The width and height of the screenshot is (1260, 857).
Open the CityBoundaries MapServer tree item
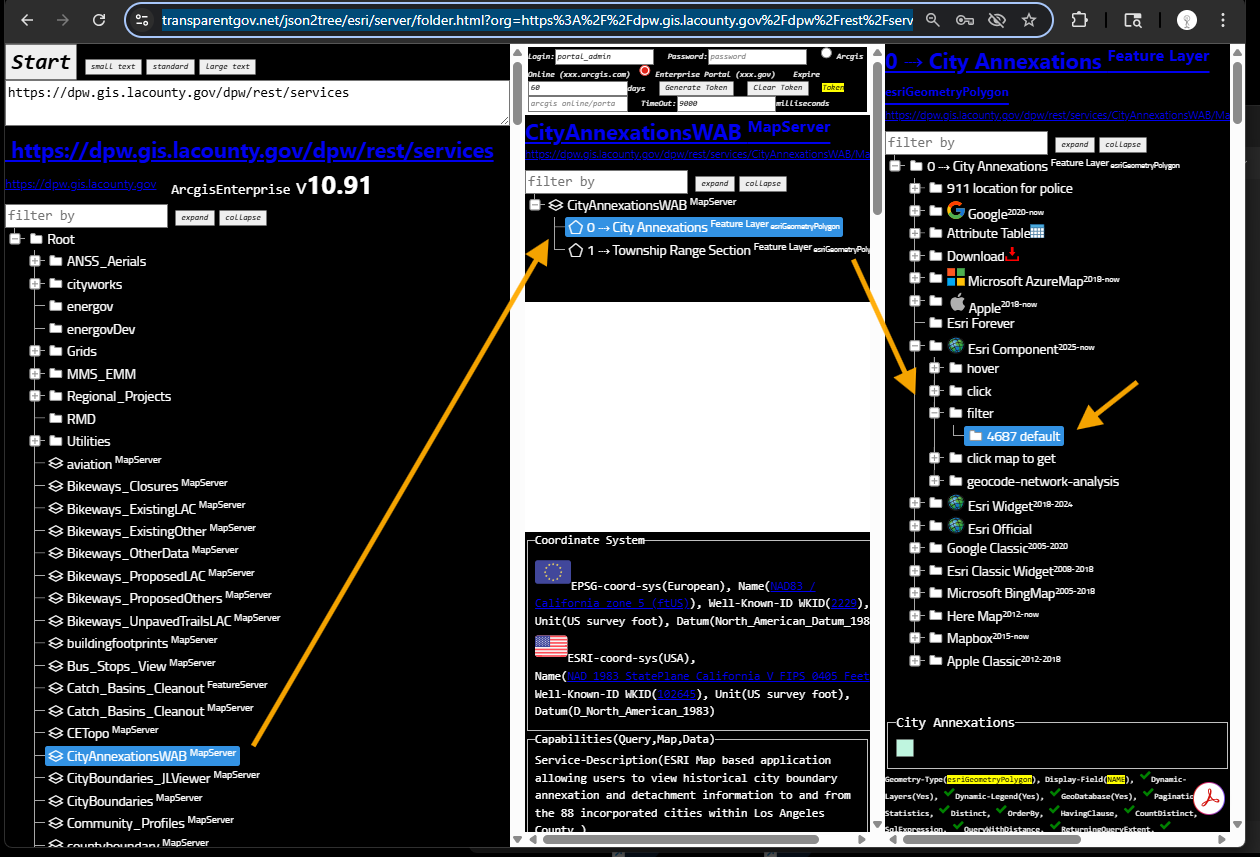[109, 801]
